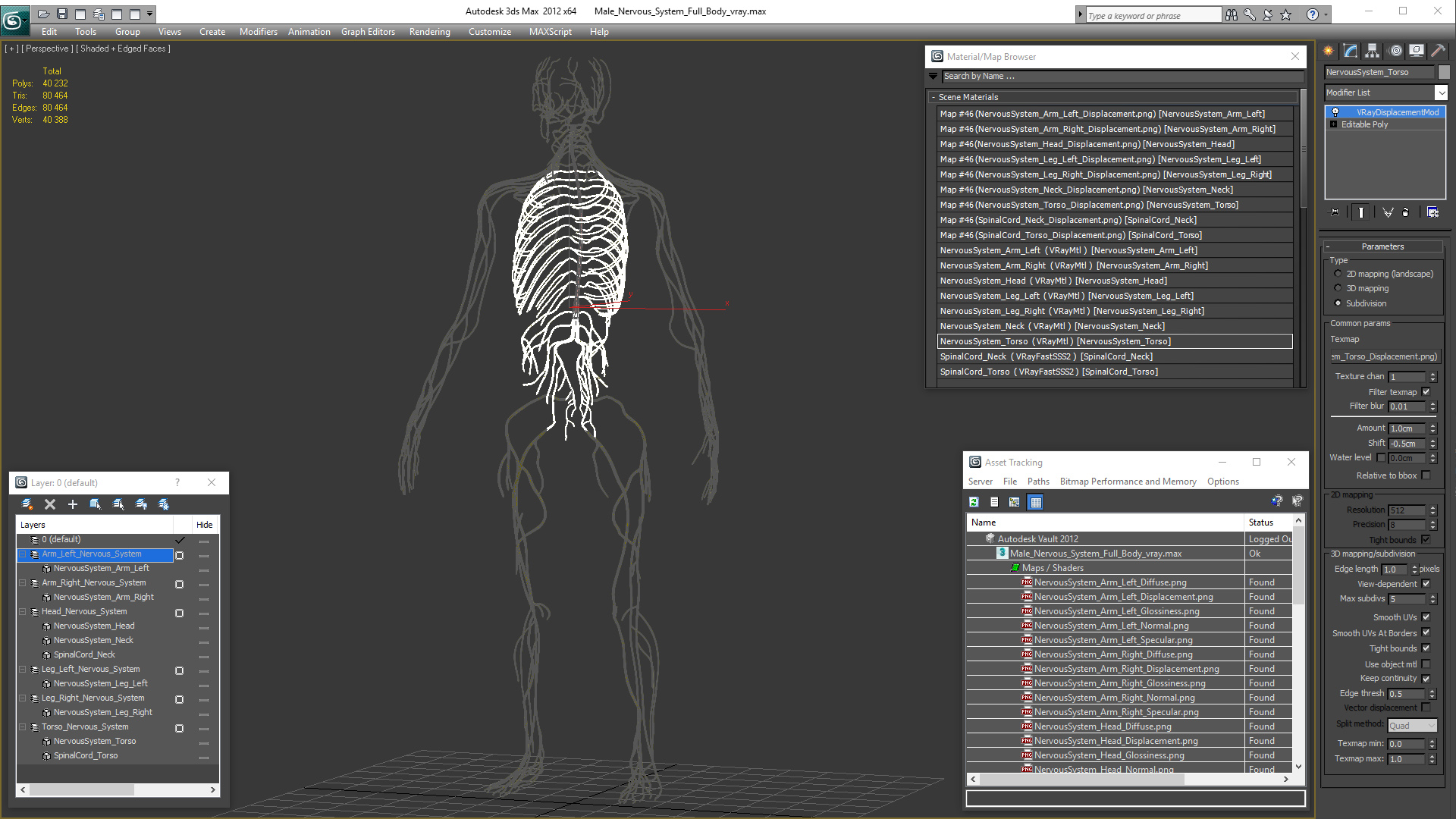This screenshot has width=1456, height=819.
Task: Click Delete Layer X icon
Action: pyautogui.click(x=50, y=504)
